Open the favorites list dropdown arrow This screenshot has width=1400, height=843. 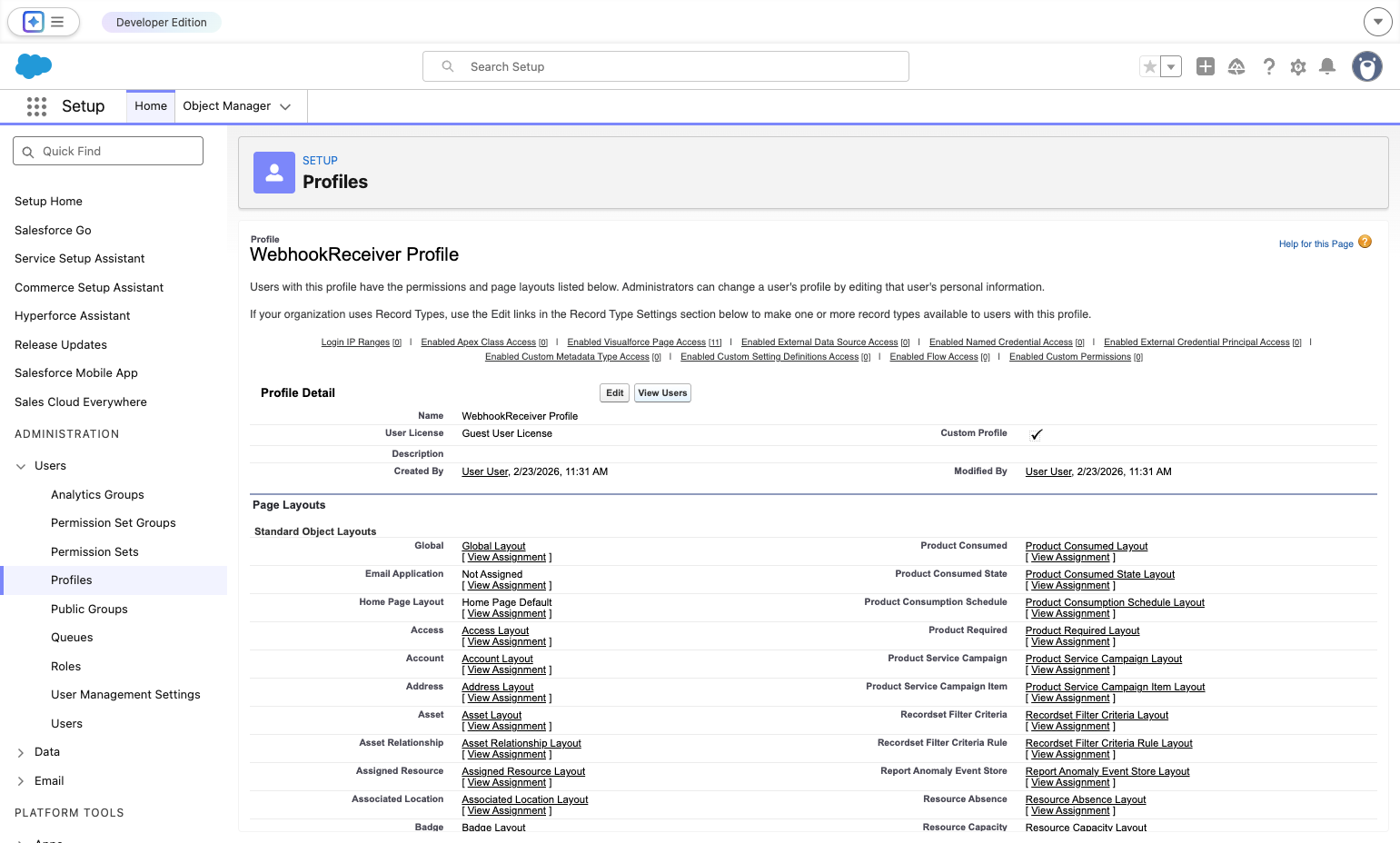(x=1171, y=66)
